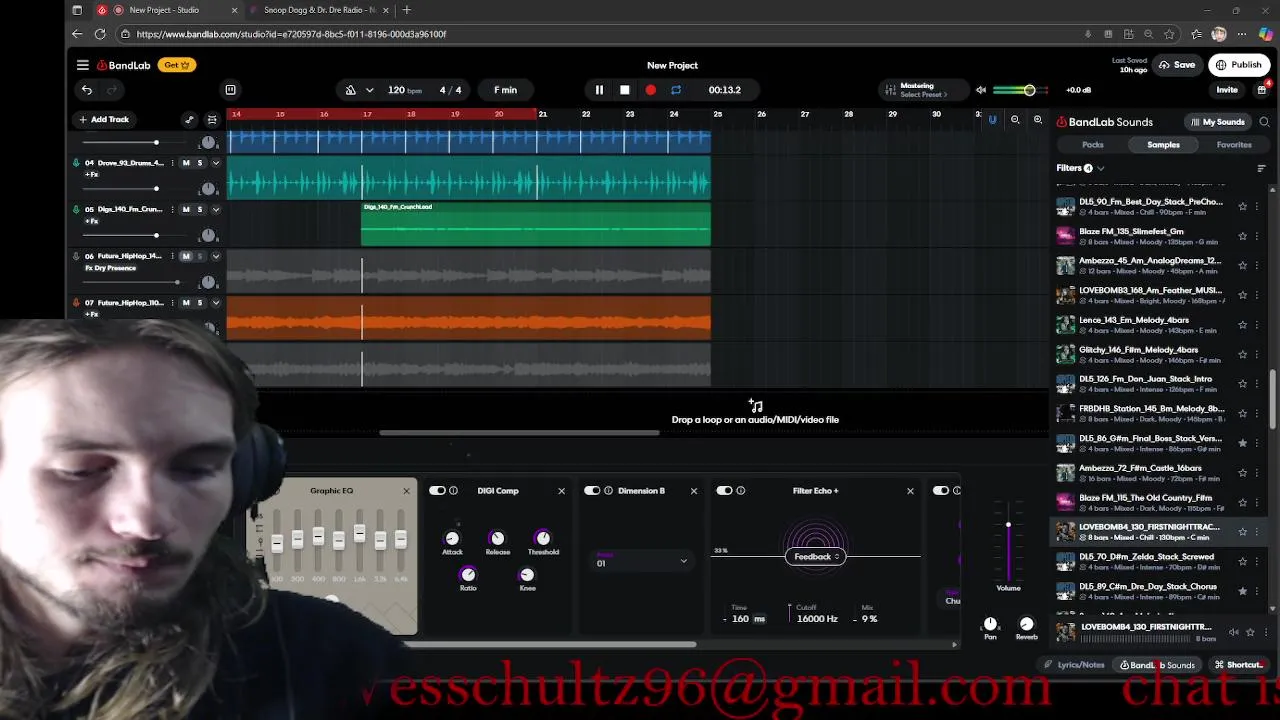Image resolution: width=1280 pixels, height=720 pixels.
Task: Expand track 06 Future_HipHop chevron
Action: coord(215,256)
